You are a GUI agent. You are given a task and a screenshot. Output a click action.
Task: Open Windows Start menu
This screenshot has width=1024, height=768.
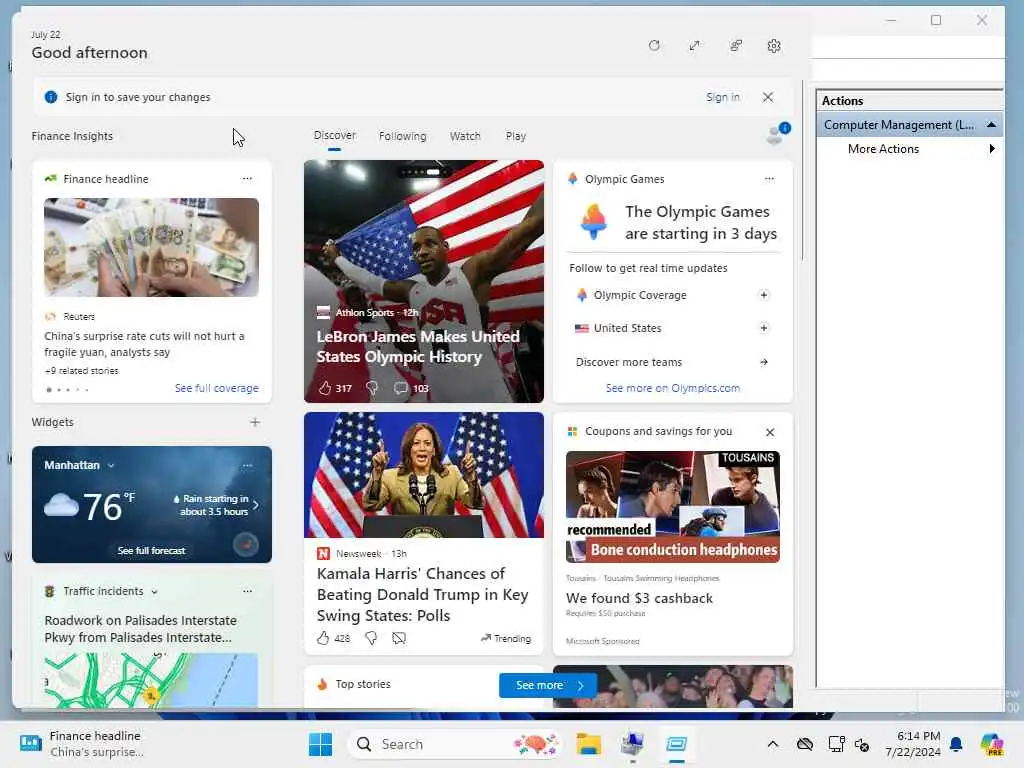[x=320, y=744]
